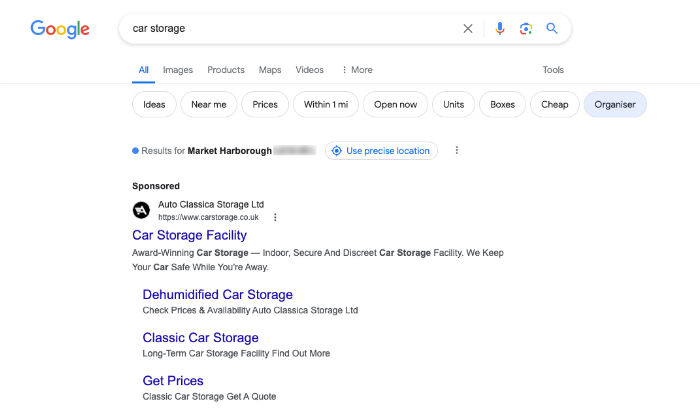Open Dehumidified Car Storage sitelink
700x415 pixels.
[x=217, y=295]
